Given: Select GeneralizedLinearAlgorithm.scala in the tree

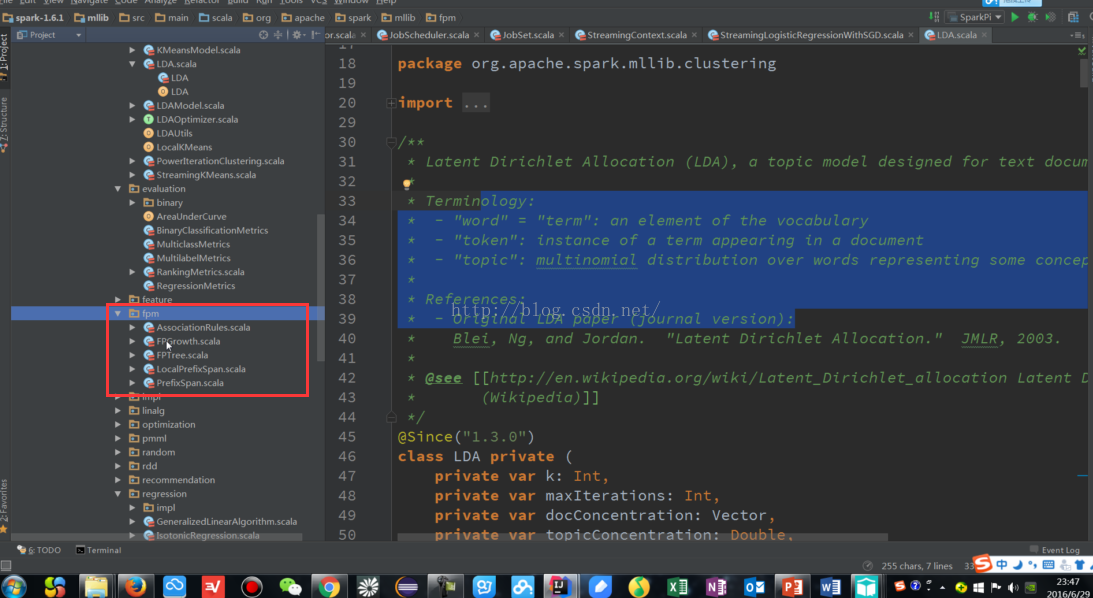Looking at the screenshot, I should tap(226, 521).
